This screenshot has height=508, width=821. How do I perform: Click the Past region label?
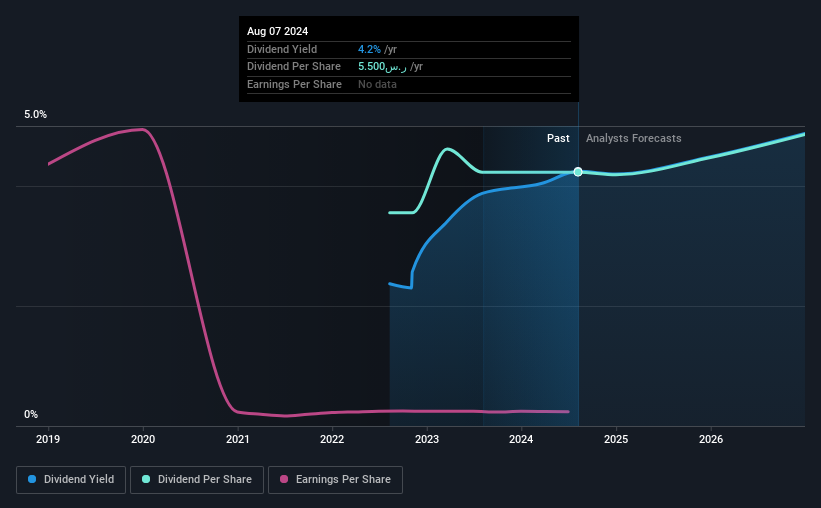558,138
